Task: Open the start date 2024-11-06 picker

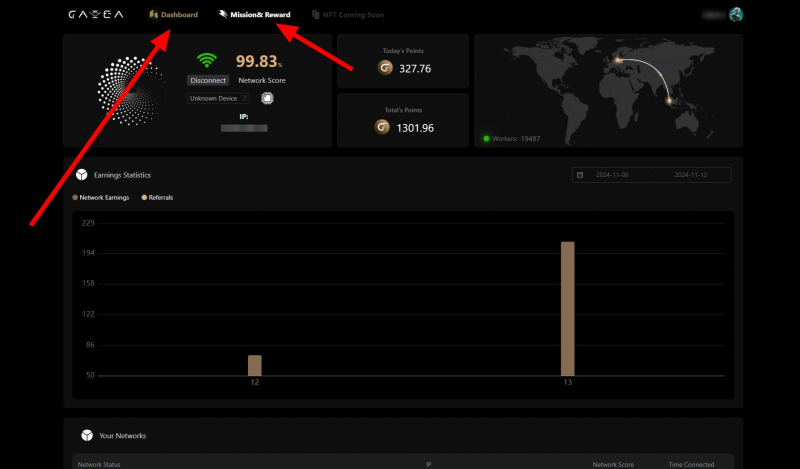Action: 611,175
